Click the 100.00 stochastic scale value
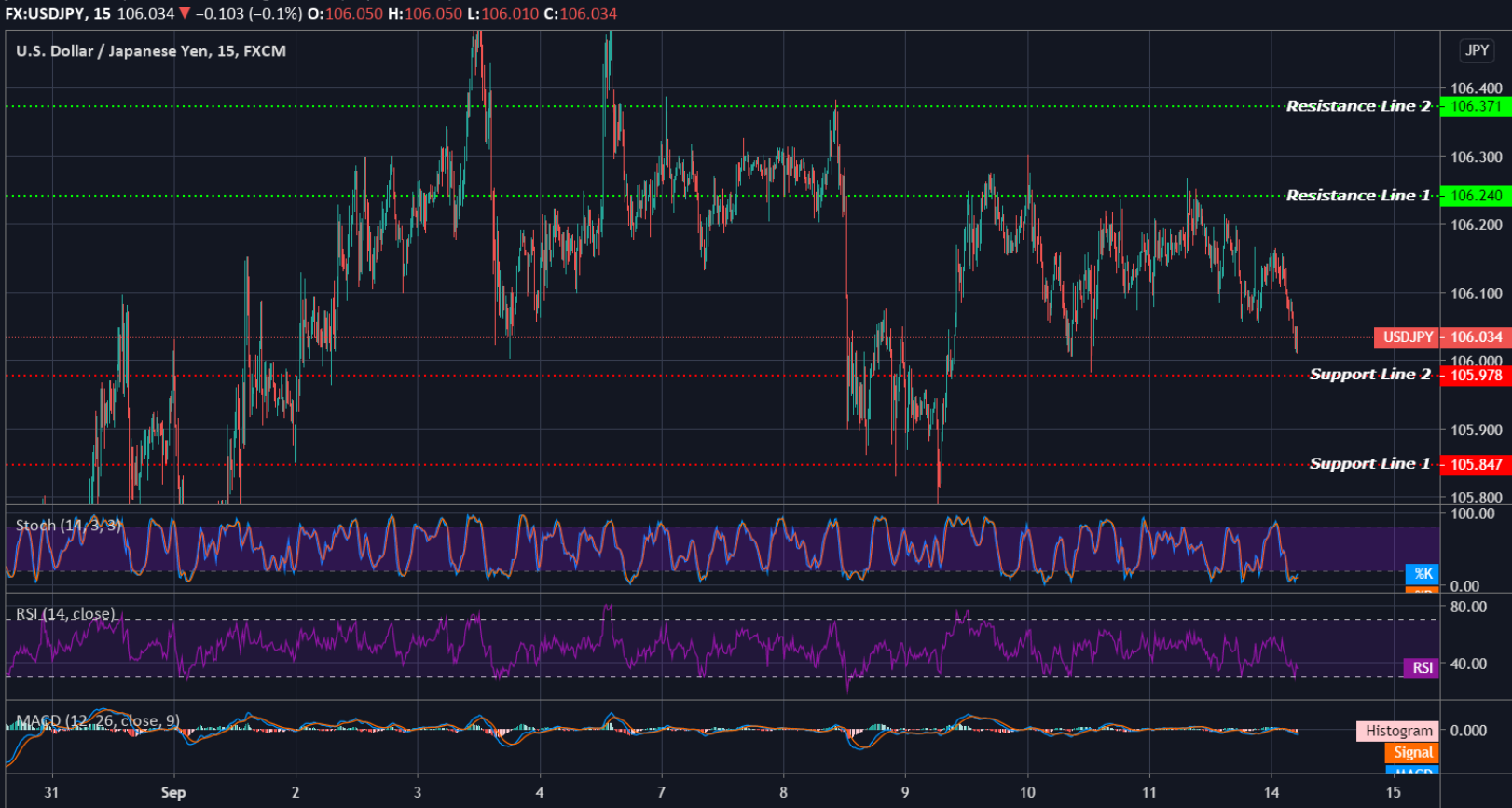Screen dimensions: 1512x808 pyautogui.click(x=1473, y=514)
